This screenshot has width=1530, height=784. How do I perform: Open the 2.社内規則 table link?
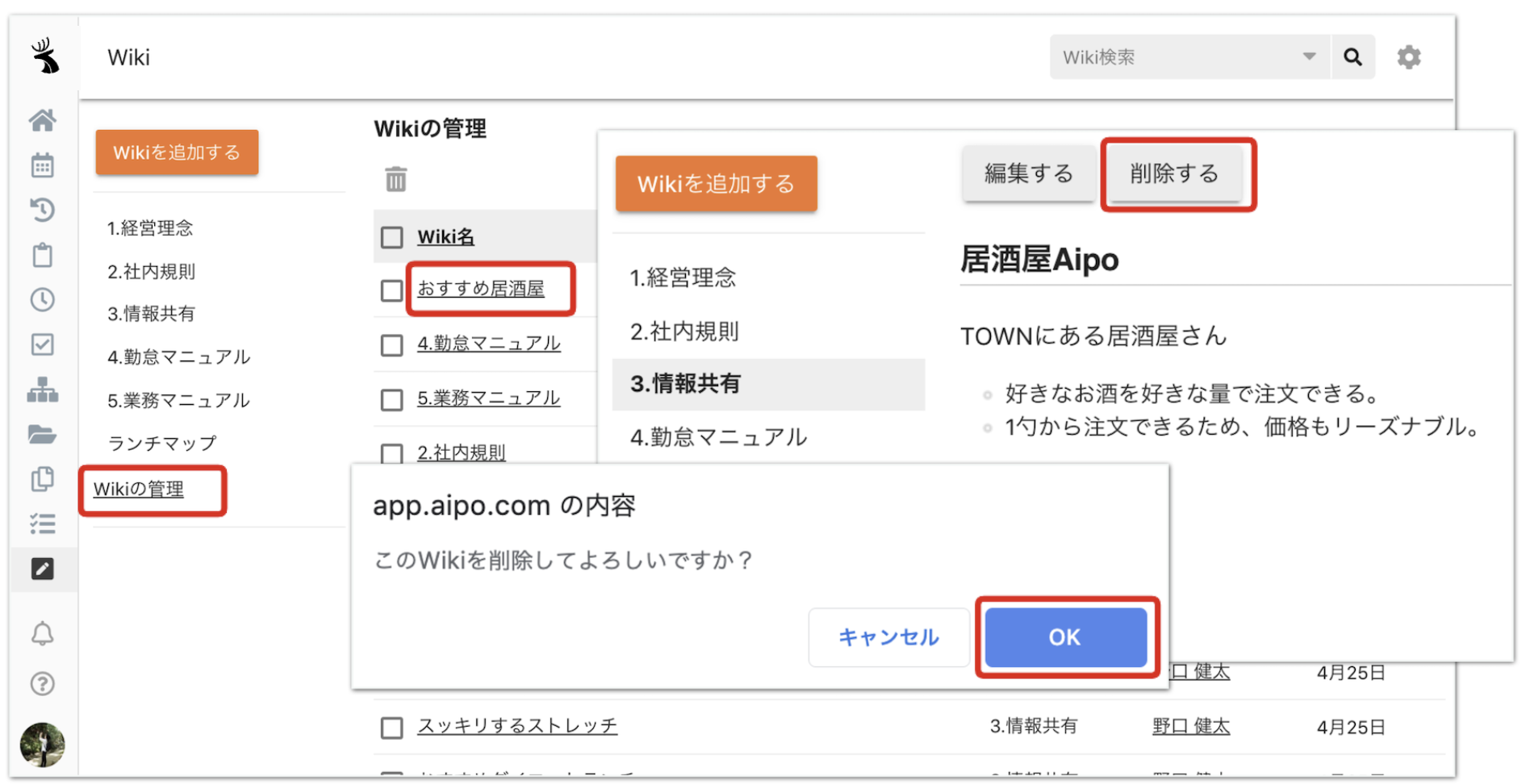pos(462,452)
